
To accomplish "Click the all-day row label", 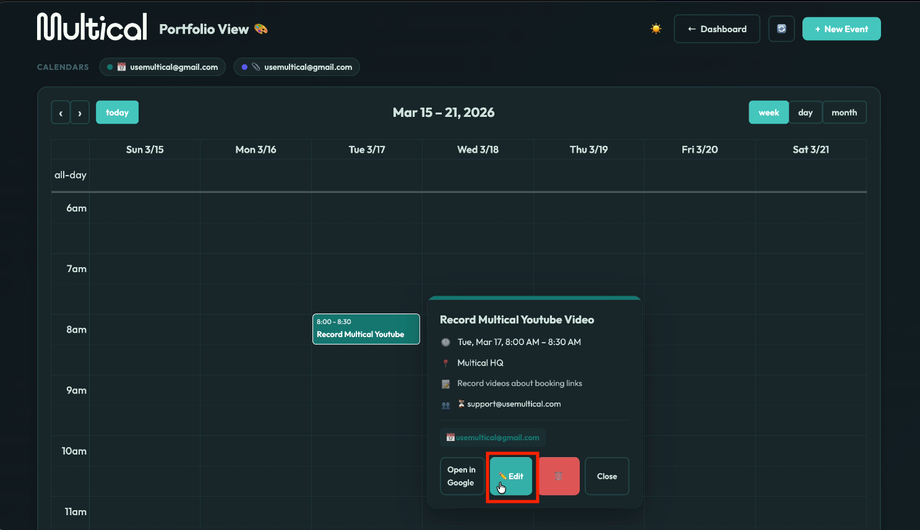I will pos(70,175).
